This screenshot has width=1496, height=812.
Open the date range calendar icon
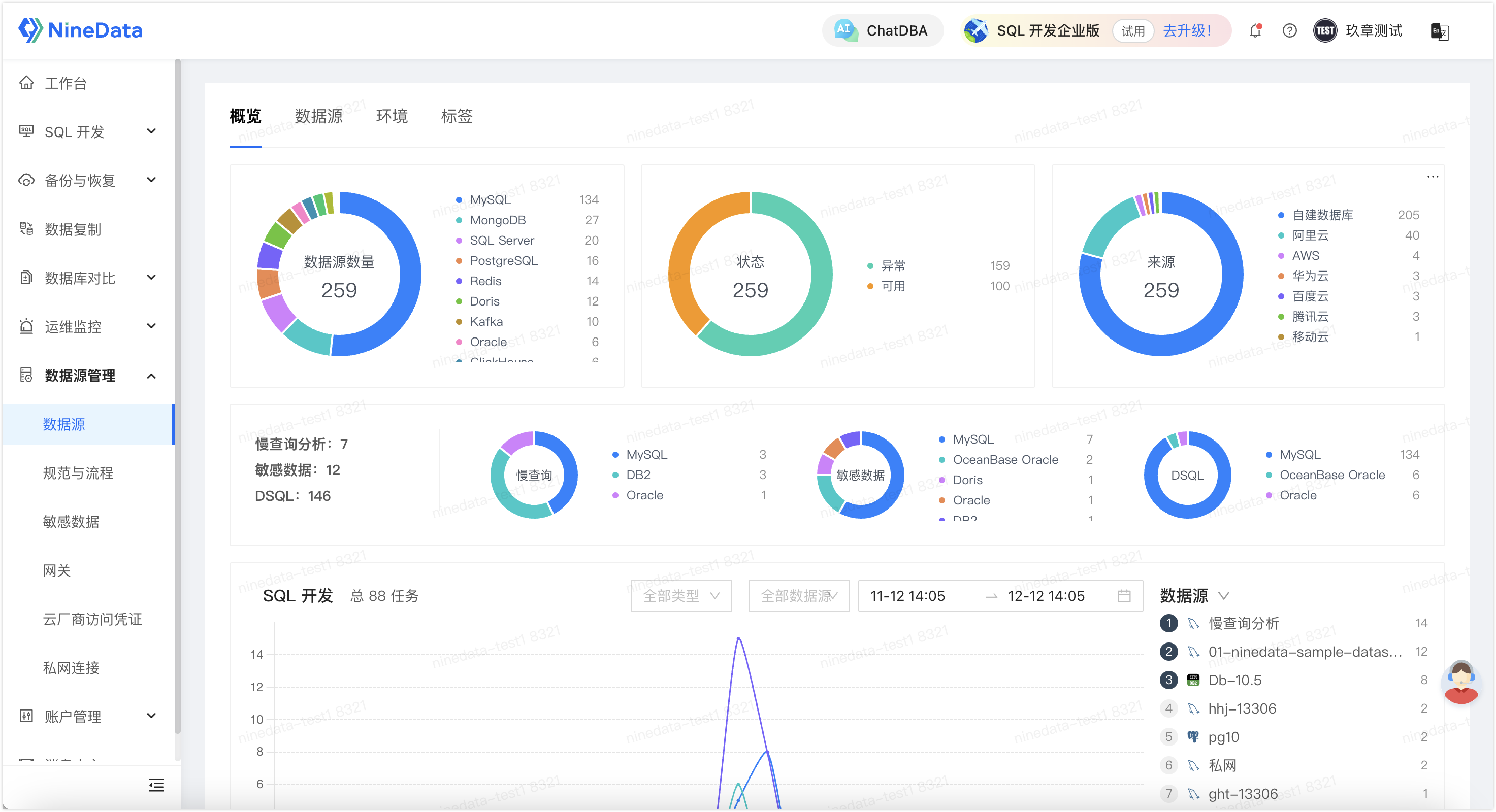tap(1124, 596)
